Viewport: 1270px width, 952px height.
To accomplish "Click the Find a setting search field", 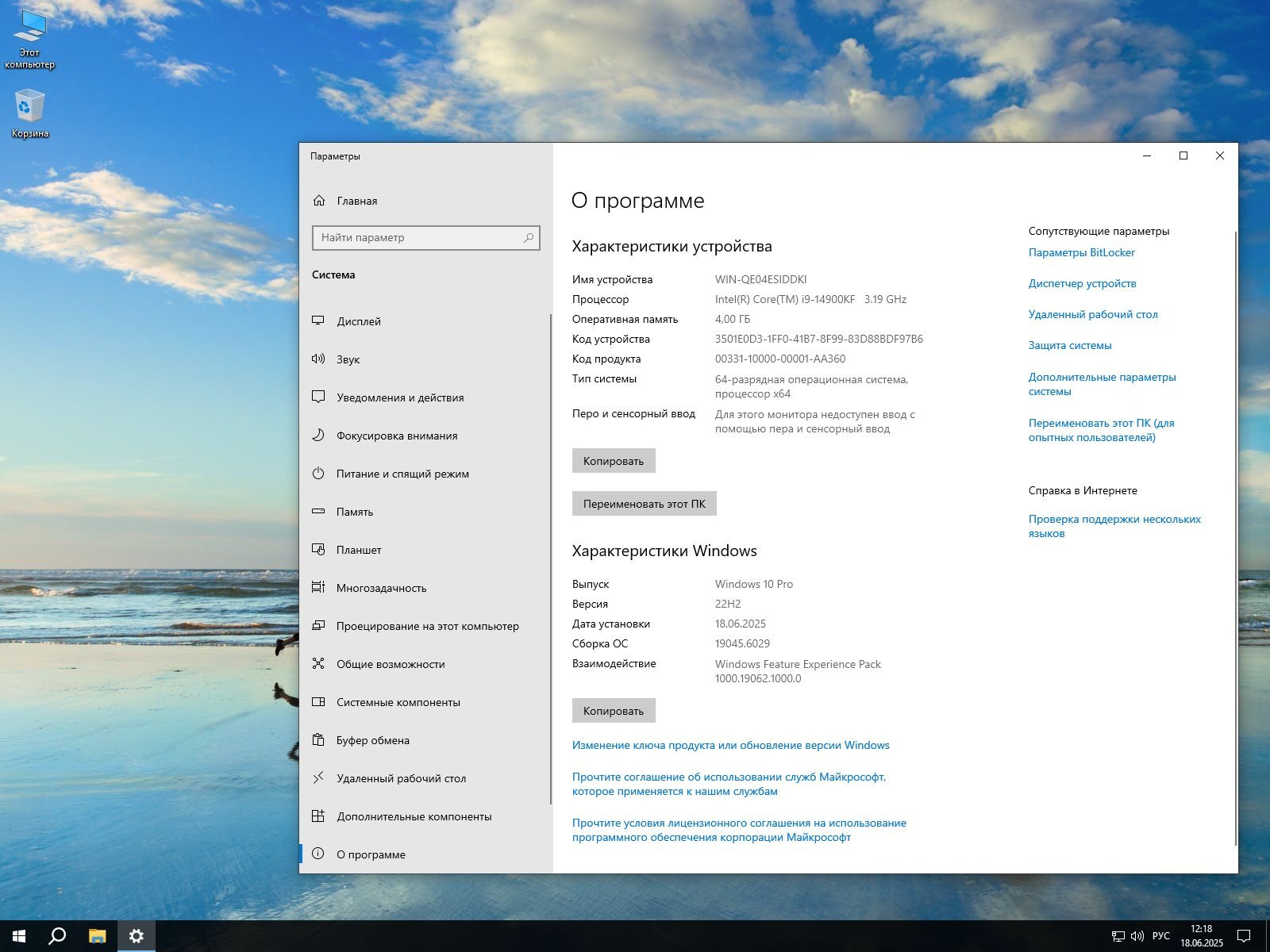I will [x=417, y=238].
